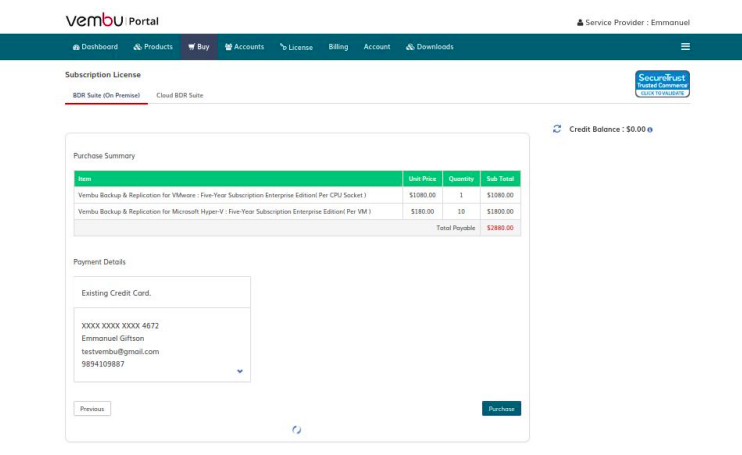Switch to the Cloud BDR Suite tab

pyautogui.click(x=179, y=96)
